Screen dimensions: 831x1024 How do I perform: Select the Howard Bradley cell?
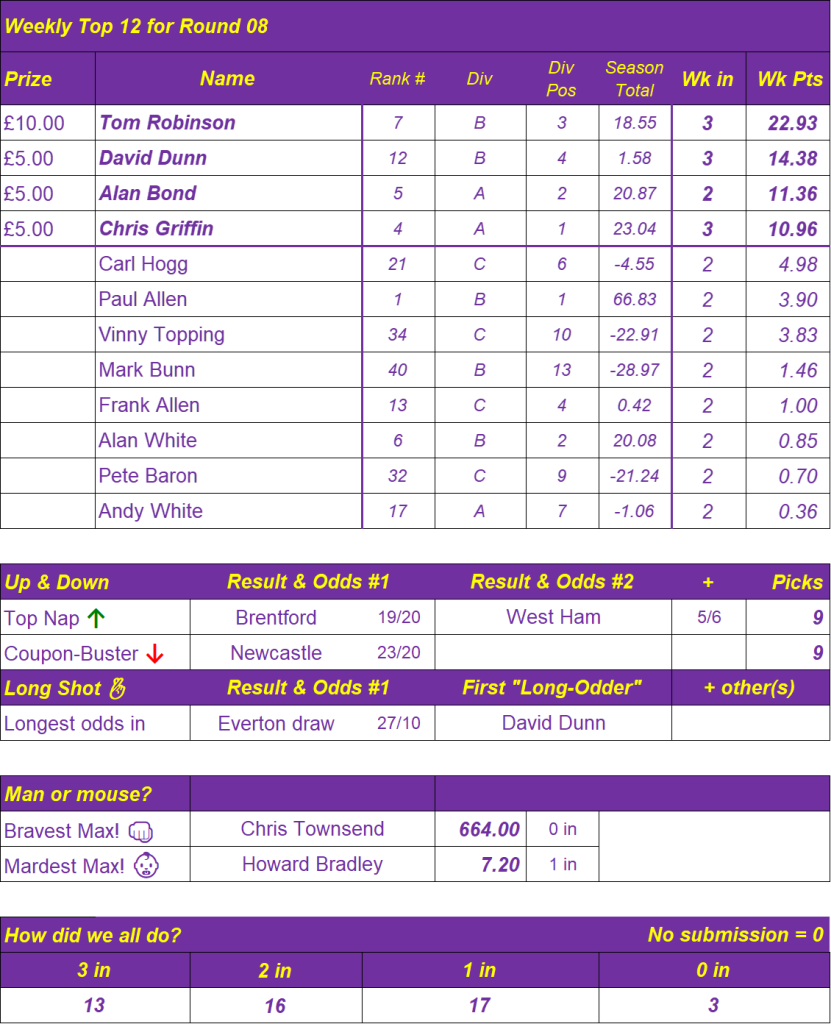(x=312, y=864)
